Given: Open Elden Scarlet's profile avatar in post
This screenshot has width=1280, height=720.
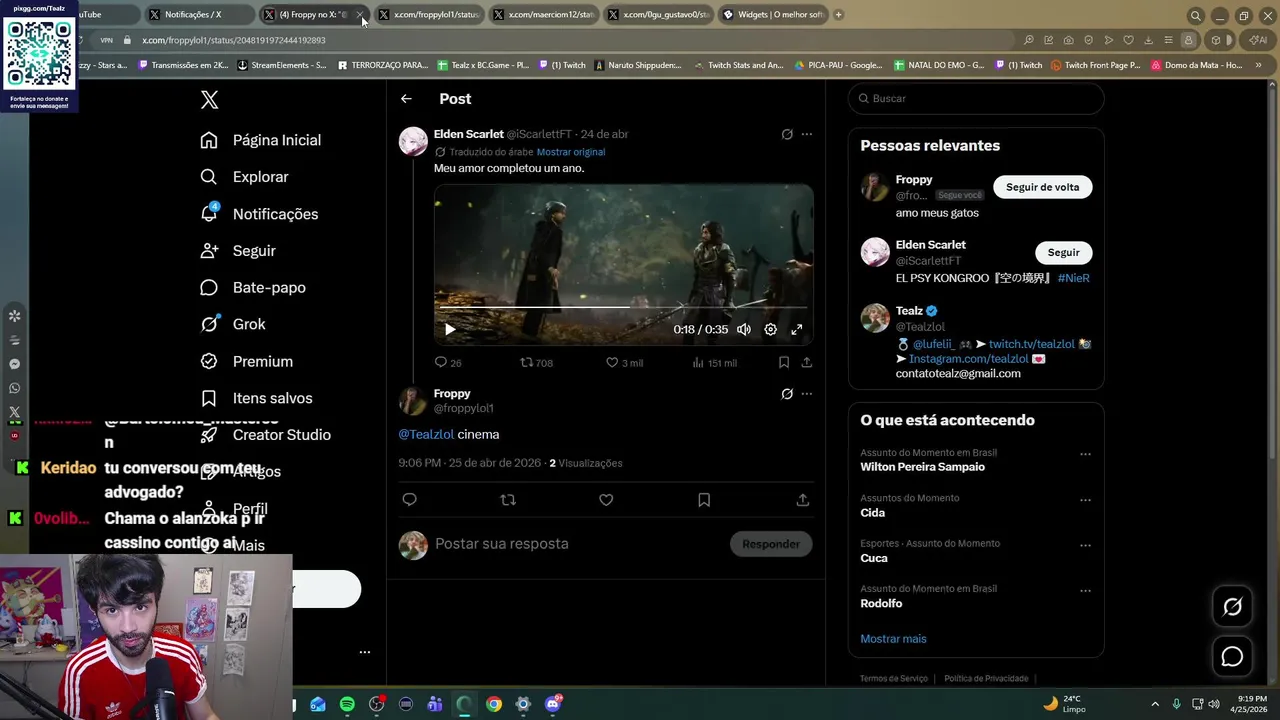Looking at the screenshot, I should 413,141.
